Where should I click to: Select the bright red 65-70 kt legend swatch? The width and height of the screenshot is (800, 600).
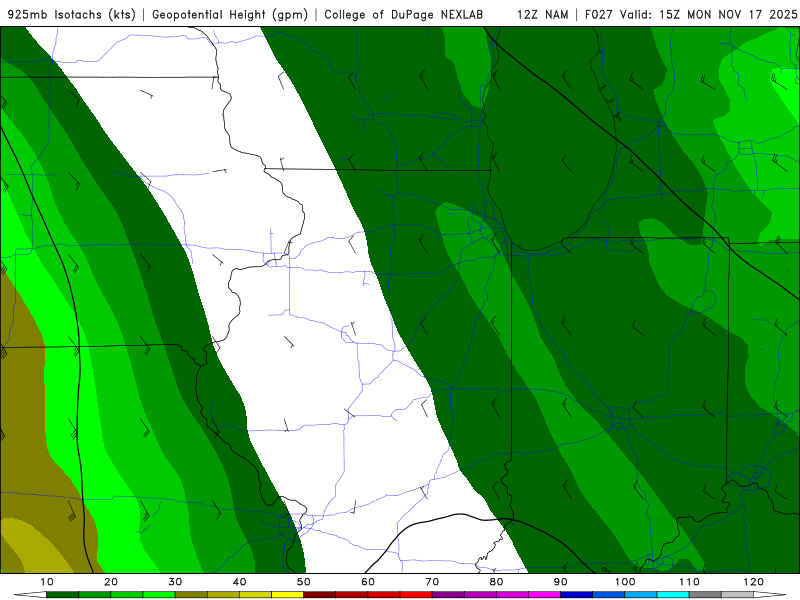(416, 595)
